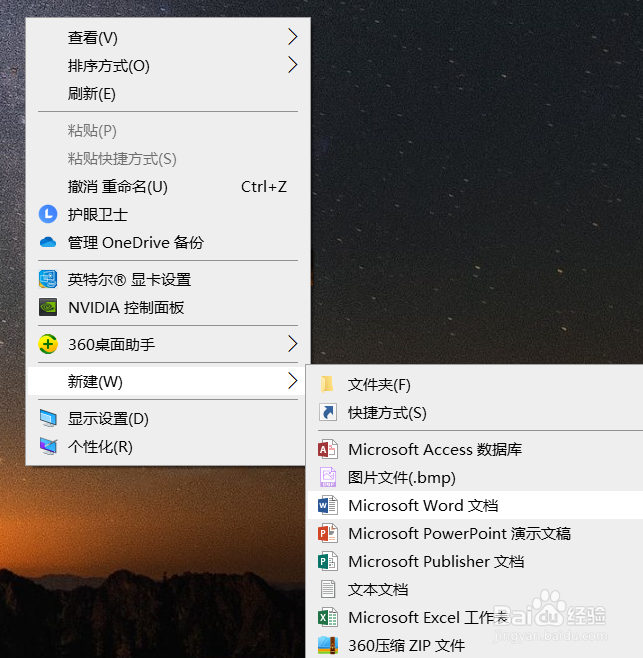The width and height of the screenshot is (643, 658).
Task: Select 360压缩 ZIP 文件 entry
Action: pyautogui.click(x=476, y=645)
